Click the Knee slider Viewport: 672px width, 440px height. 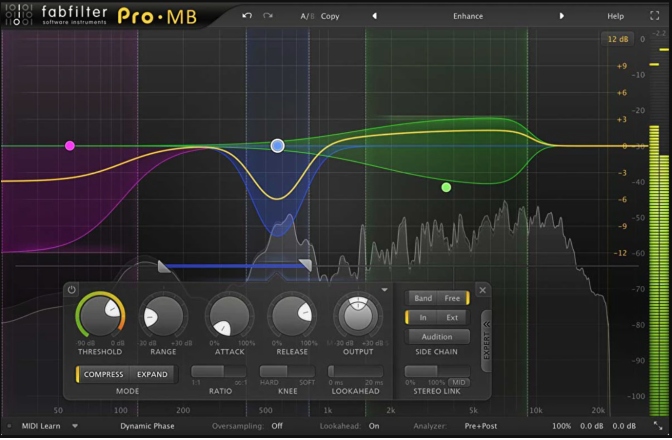[287, 371]
